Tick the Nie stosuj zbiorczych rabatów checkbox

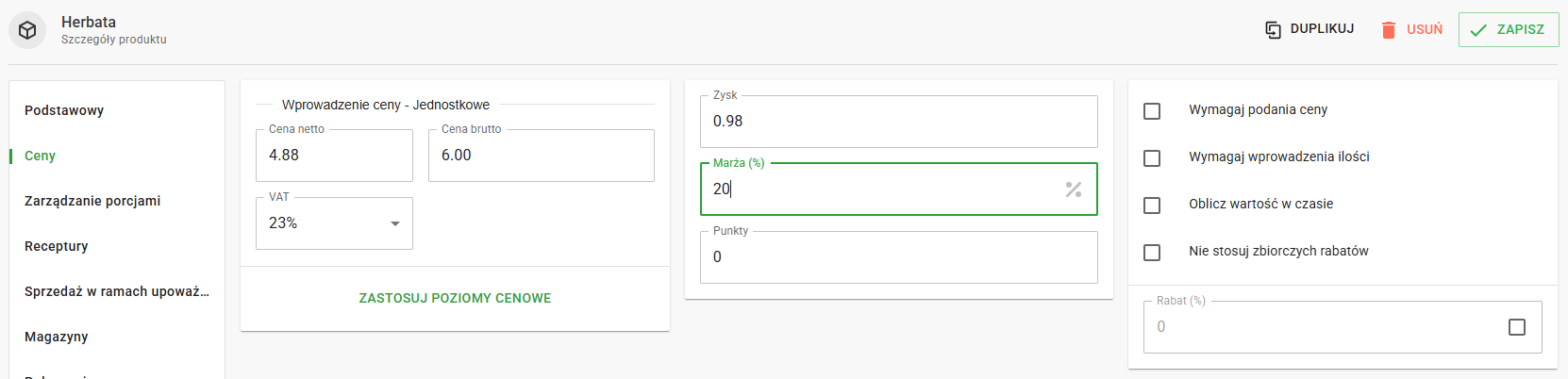click(1152, 253)
